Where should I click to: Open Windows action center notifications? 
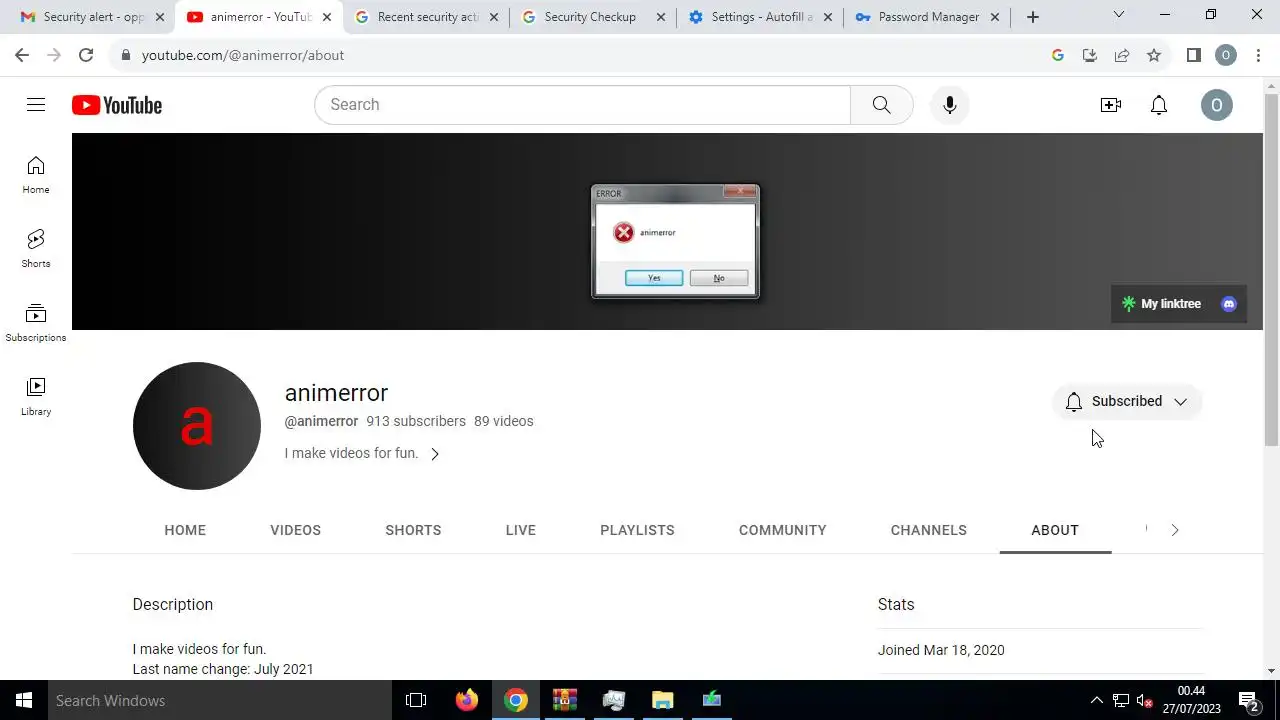[x=1248, y=701]
